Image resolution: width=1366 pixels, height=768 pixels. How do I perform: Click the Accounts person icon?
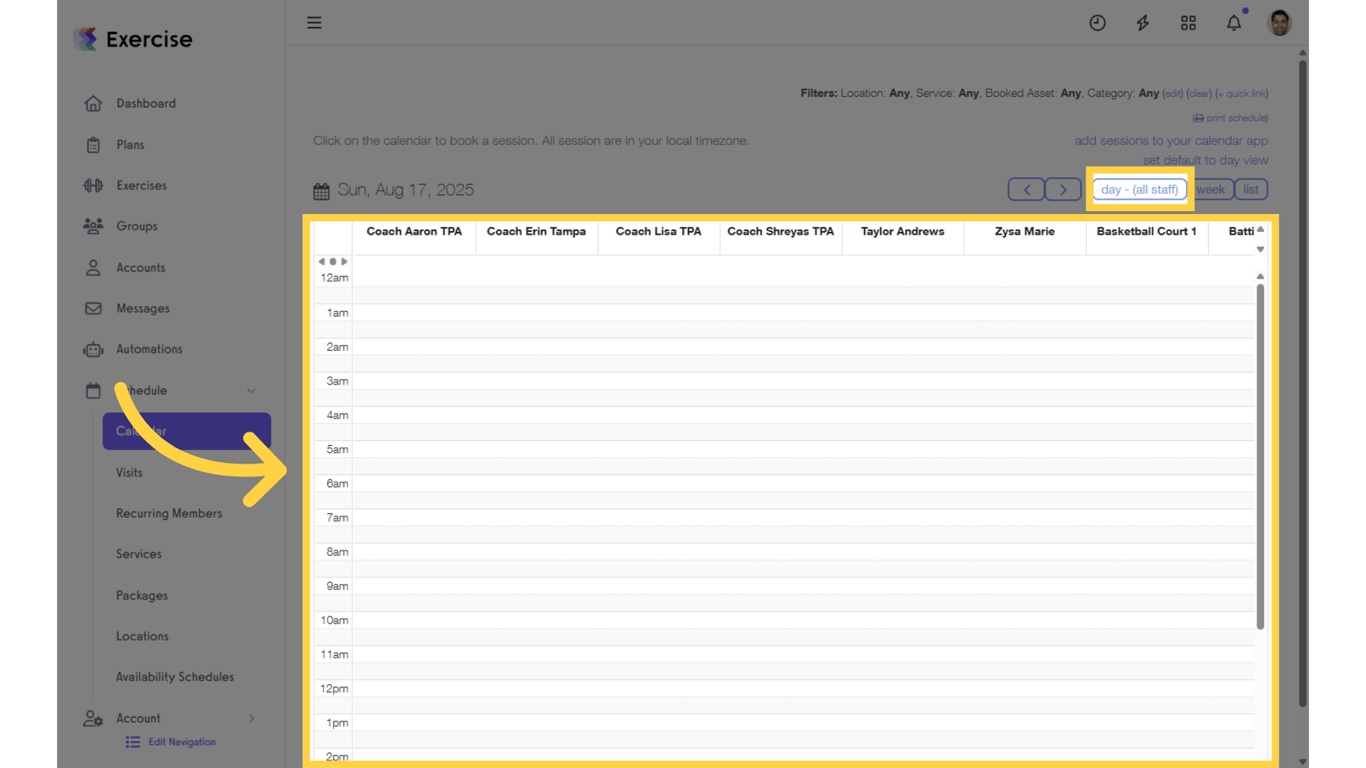click(93, 268)
